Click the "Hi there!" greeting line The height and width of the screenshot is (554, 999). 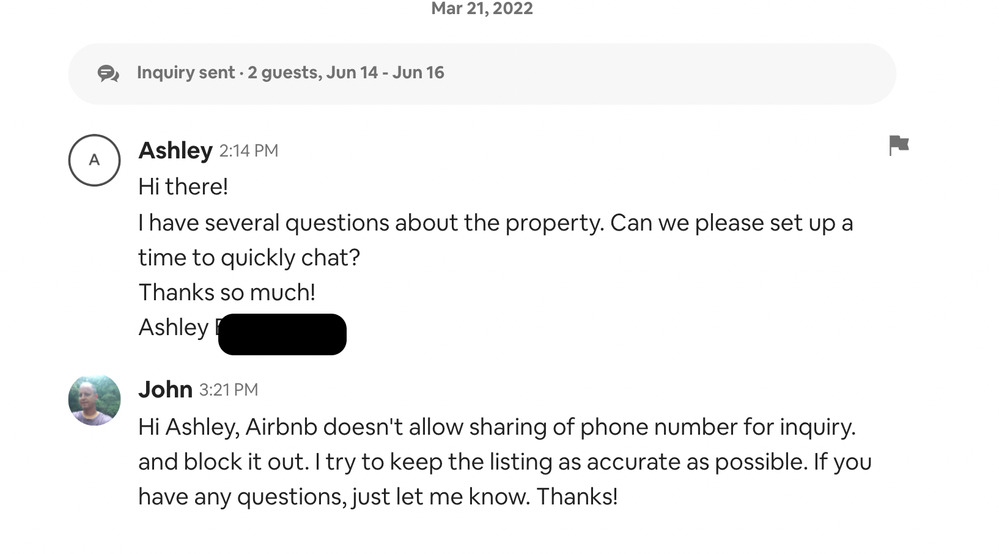[x=183, y=186]
